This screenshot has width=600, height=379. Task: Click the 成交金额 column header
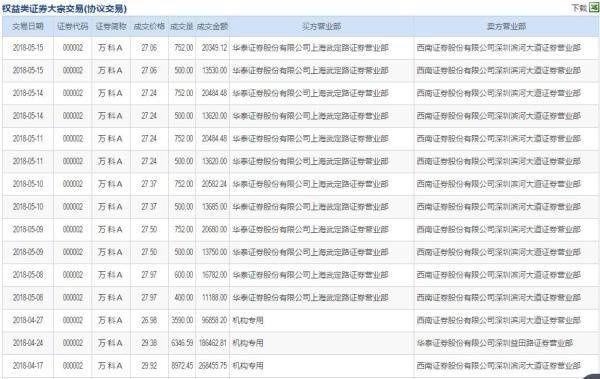click(x=212, y=26)
